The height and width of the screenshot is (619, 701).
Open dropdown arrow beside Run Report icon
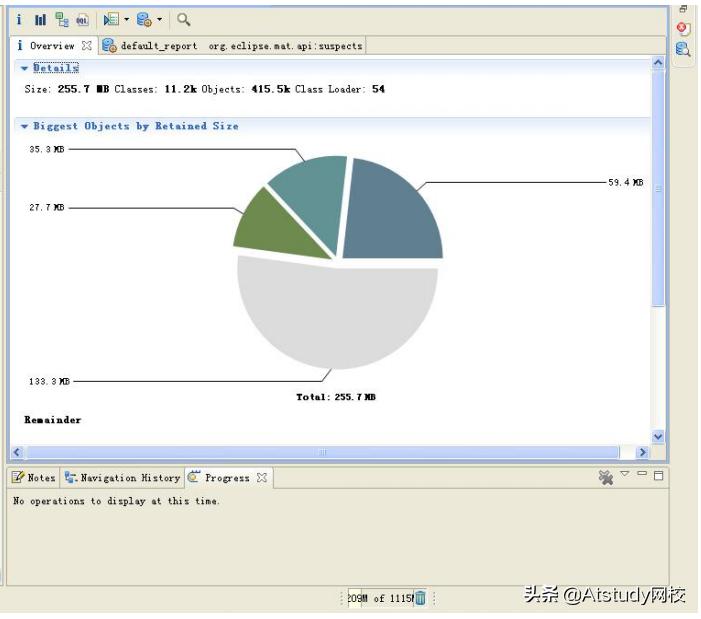126,19
